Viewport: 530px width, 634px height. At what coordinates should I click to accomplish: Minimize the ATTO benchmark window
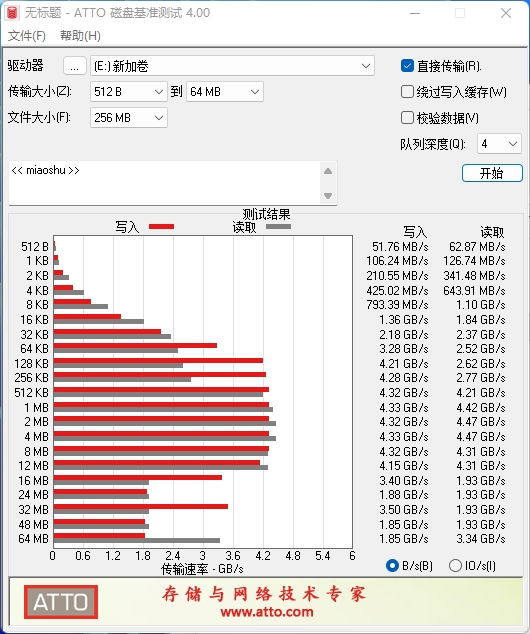coord(415,13)
